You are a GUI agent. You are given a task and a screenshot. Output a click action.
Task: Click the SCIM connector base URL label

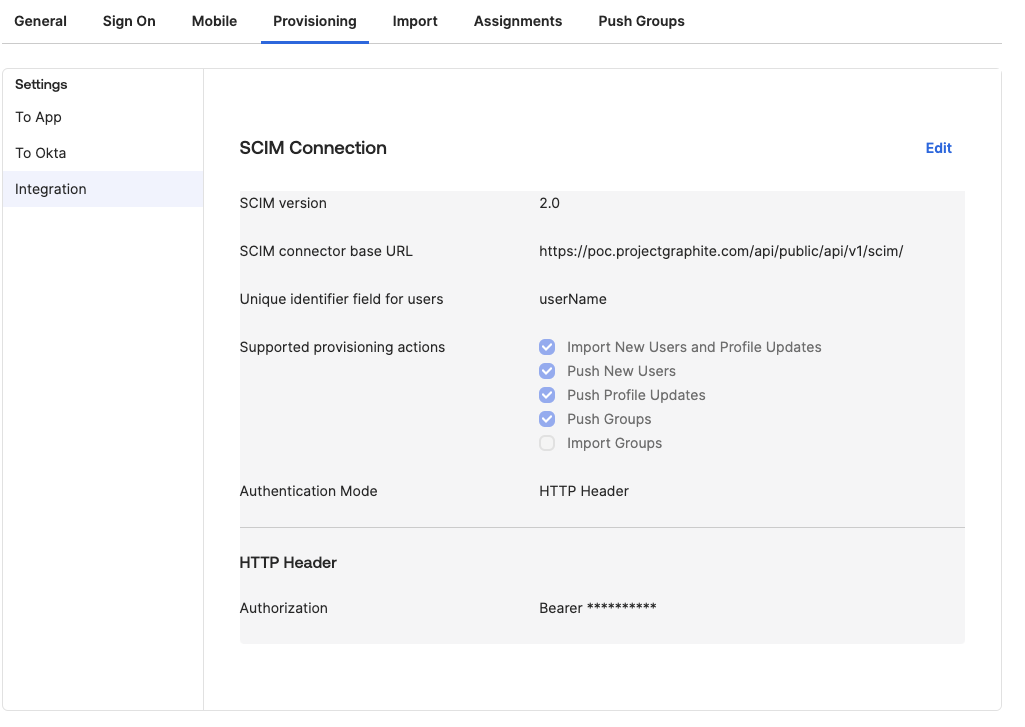(326, 251)
